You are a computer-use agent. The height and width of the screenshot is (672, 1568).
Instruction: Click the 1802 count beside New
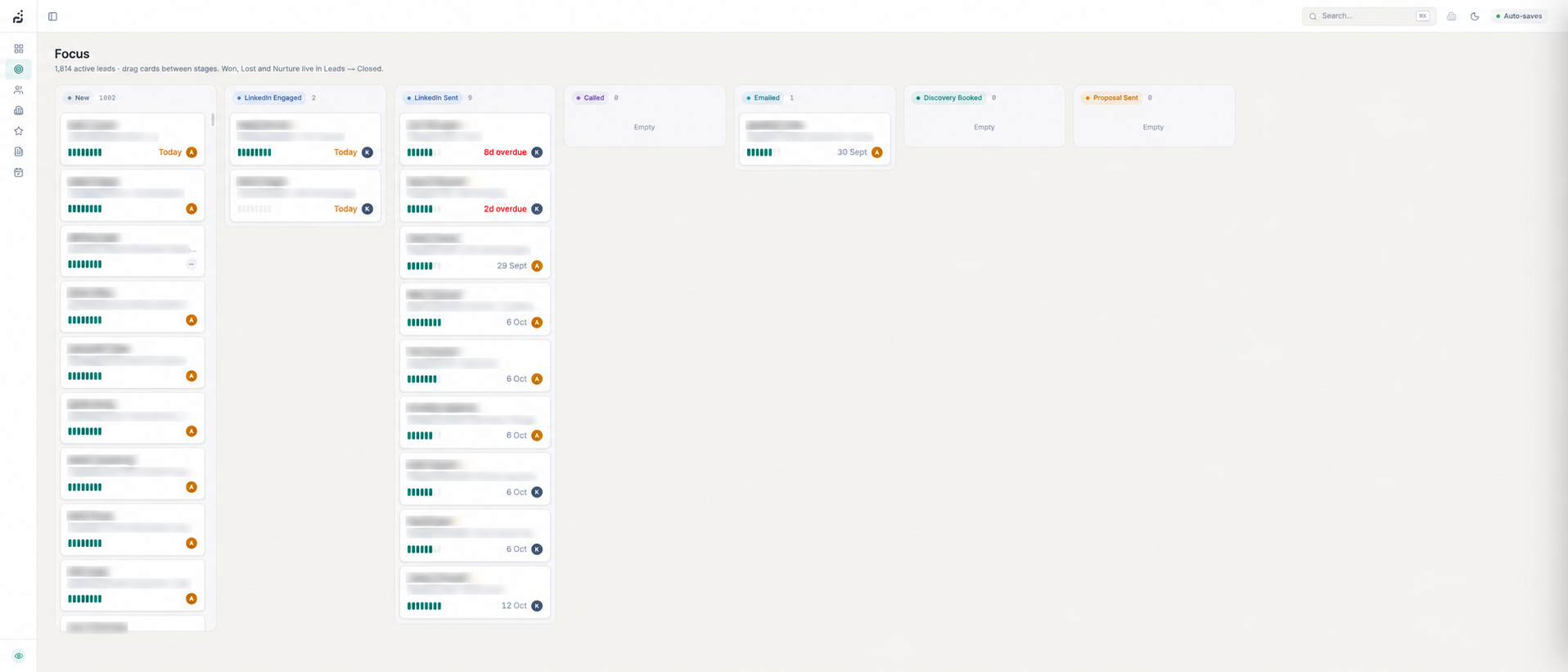pyautogui.click(x=107, y=98)
